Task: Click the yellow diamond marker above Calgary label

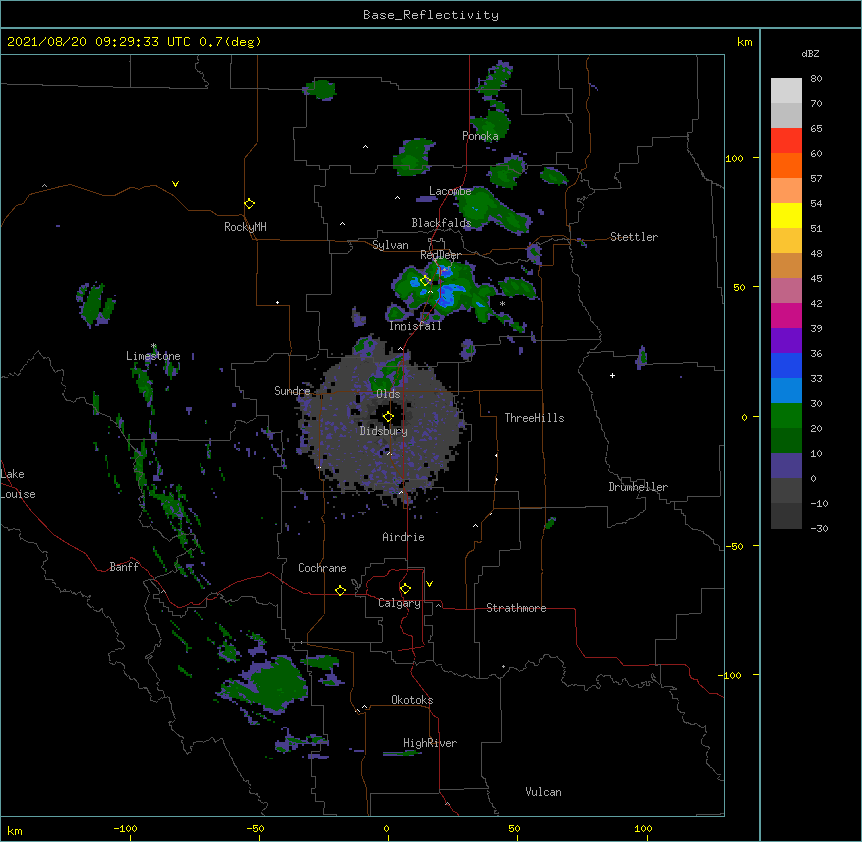Action: (x=405, y=589)
